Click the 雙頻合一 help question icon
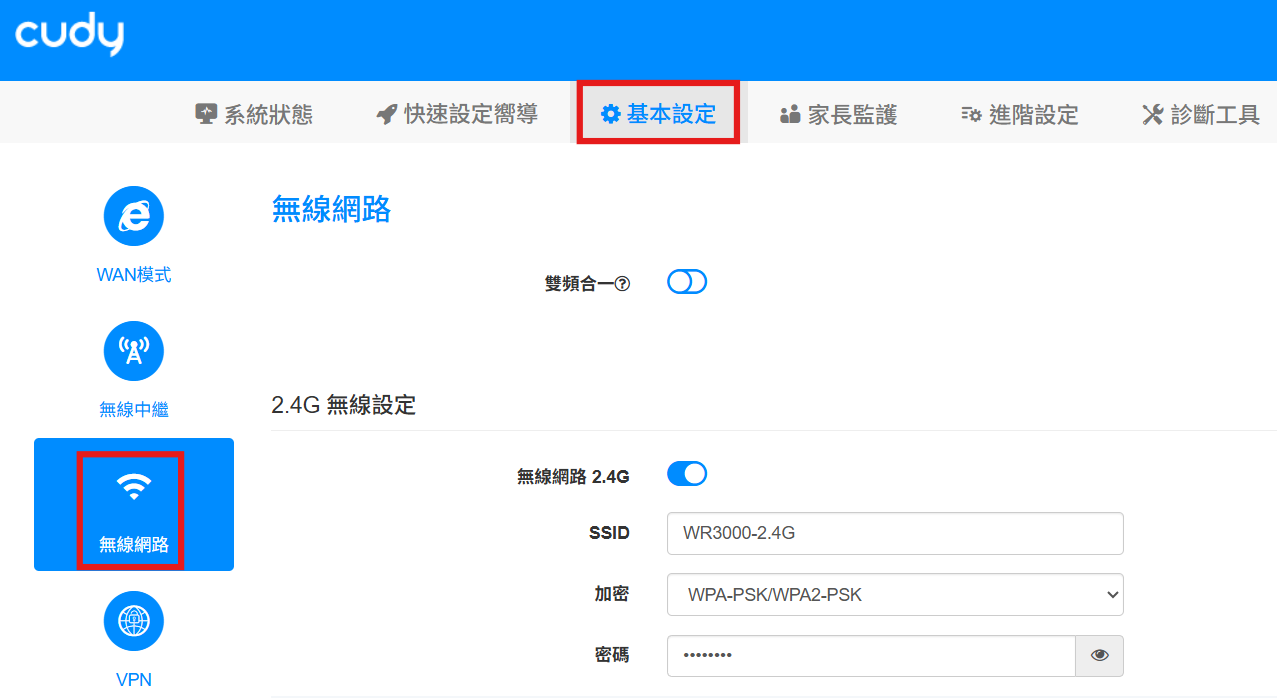The image size is (1277, 698). point(623,284)
